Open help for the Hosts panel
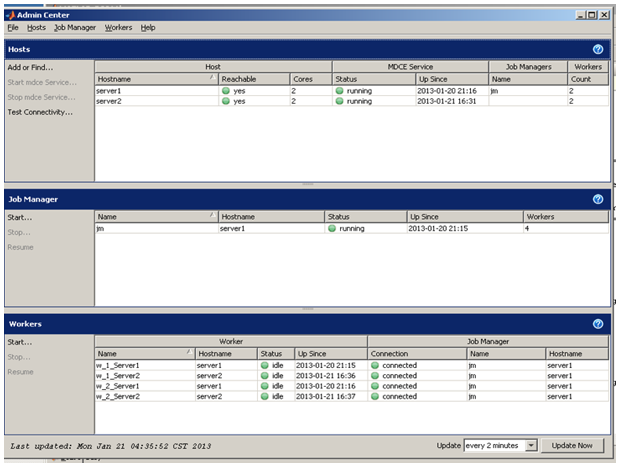The width and height of the screenshot is (622, 469). tap(598, 49)
